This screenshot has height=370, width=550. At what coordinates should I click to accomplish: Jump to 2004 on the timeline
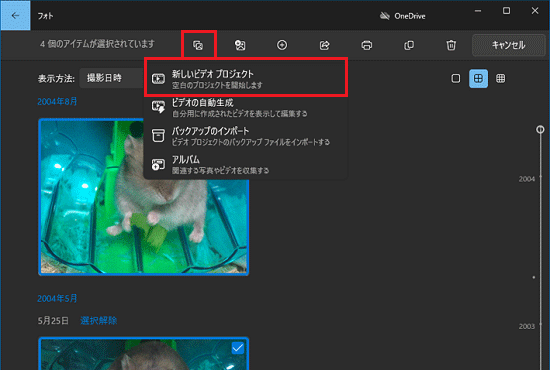pyautogui.click(x=526, y=179)
